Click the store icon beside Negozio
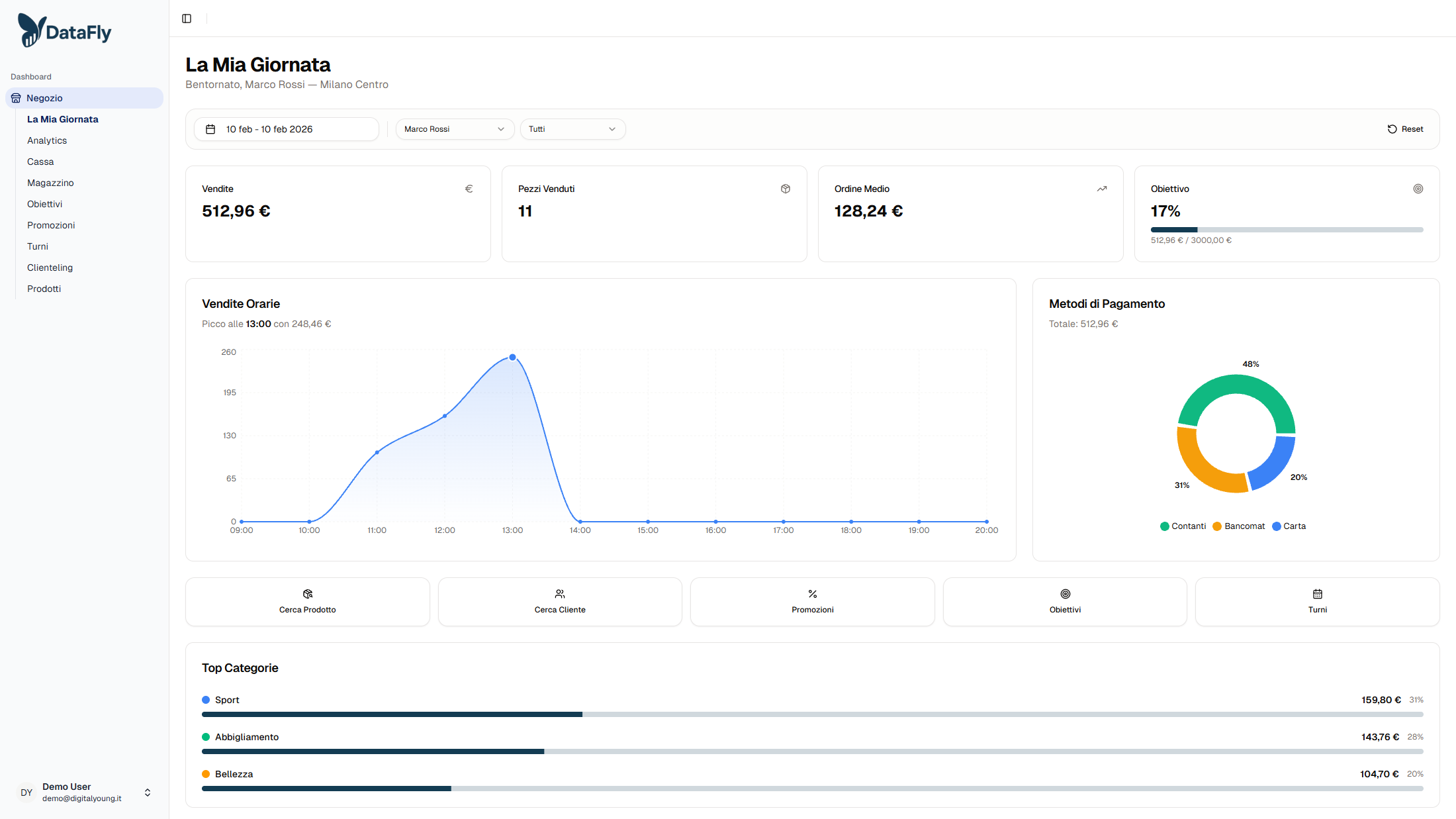Image resolution: width=1456 pixels, height=819 pixels. click(x=16, y=98)
